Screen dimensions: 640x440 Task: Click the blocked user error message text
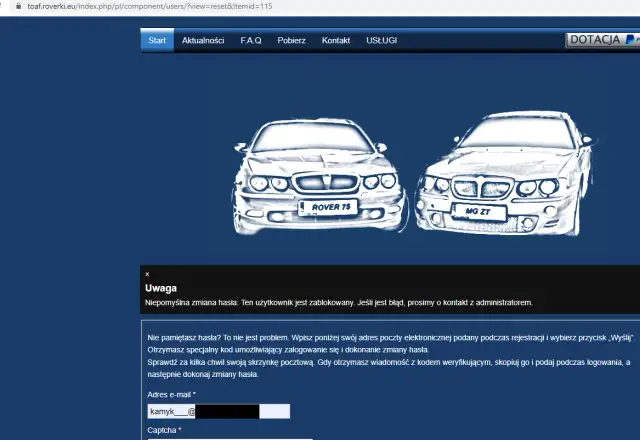click(x=339, y=302)
